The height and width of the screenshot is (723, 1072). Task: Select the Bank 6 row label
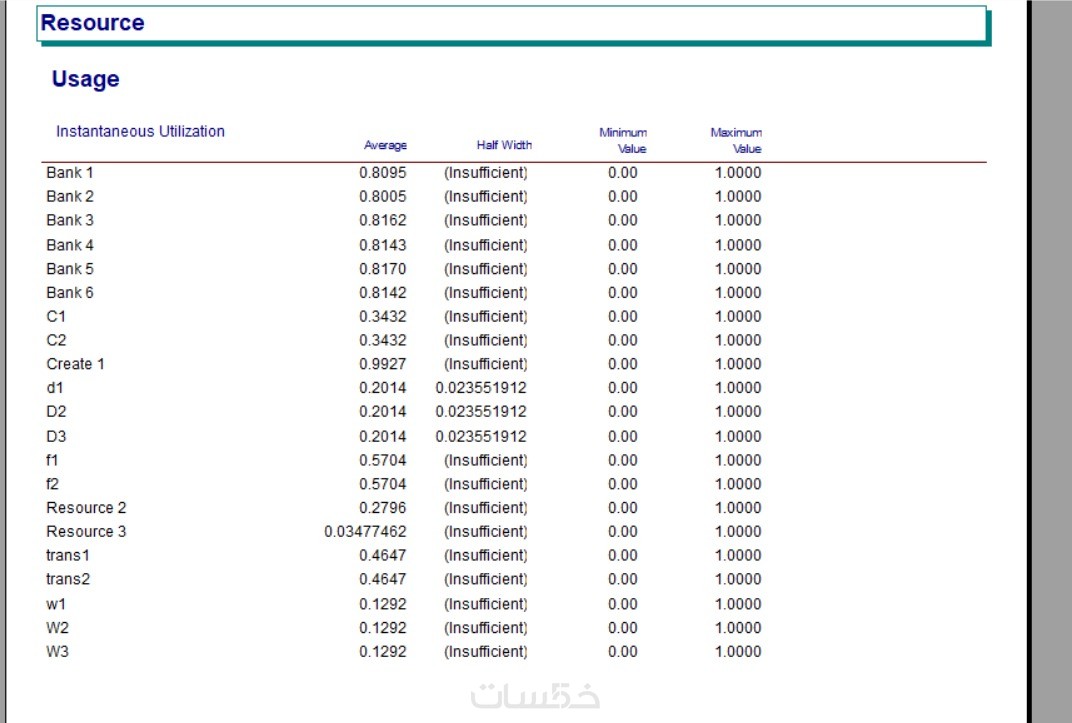70,292
